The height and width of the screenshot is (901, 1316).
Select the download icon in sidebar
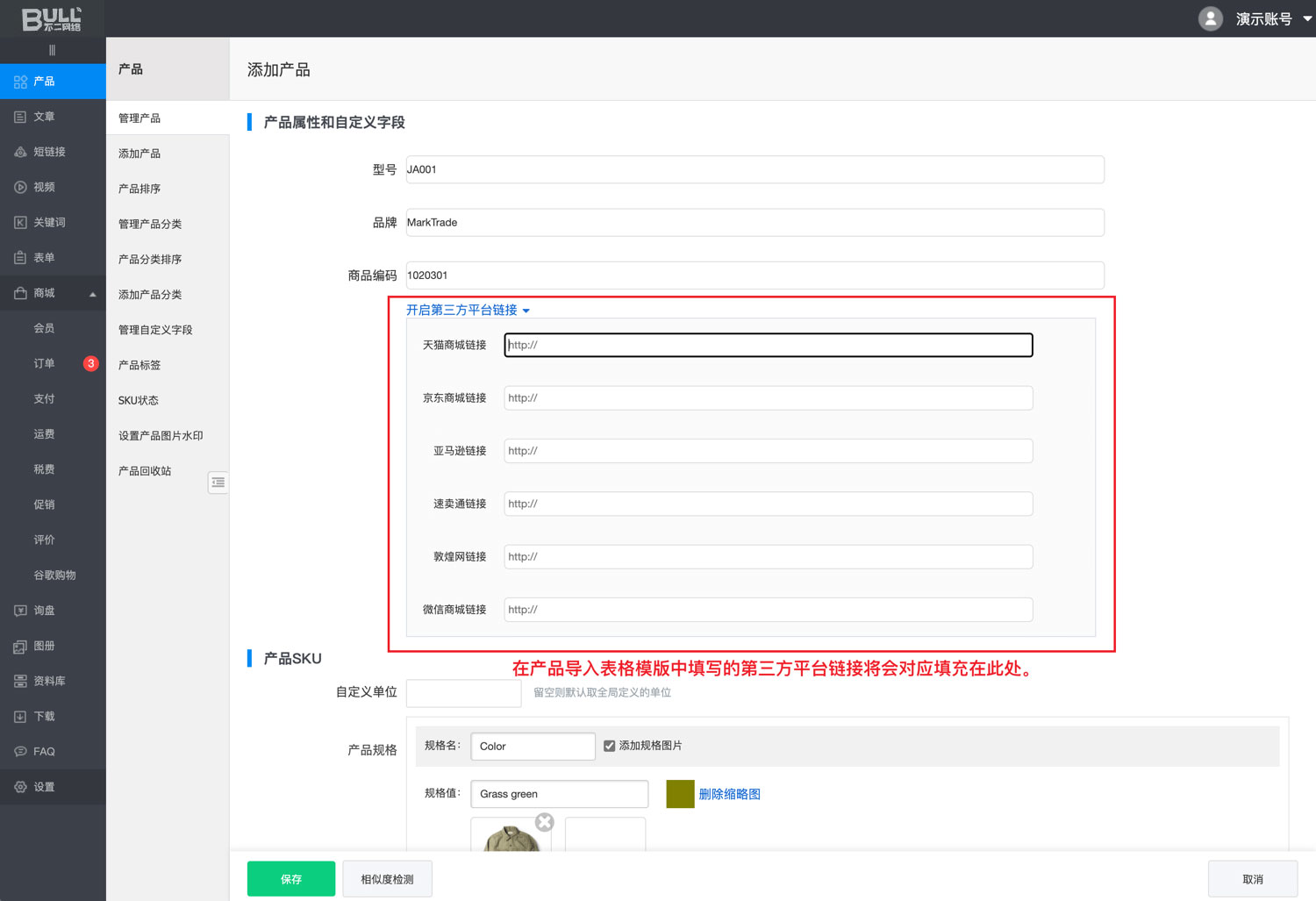pyautogui.click(x=20, y=717)
